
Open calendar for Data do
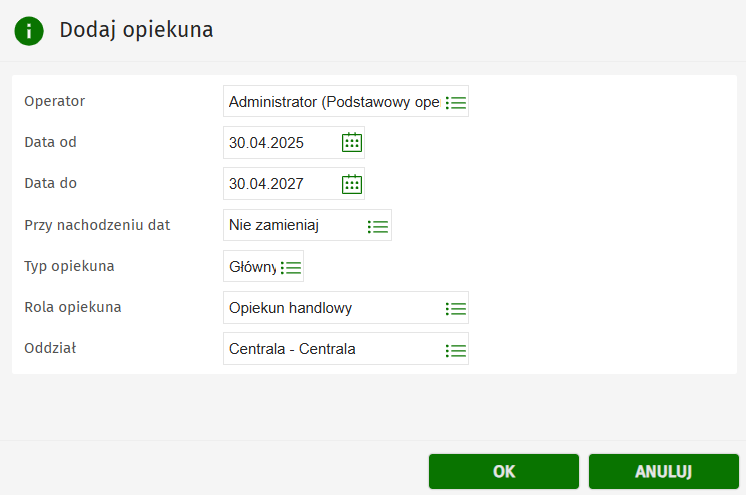(352, 184)
